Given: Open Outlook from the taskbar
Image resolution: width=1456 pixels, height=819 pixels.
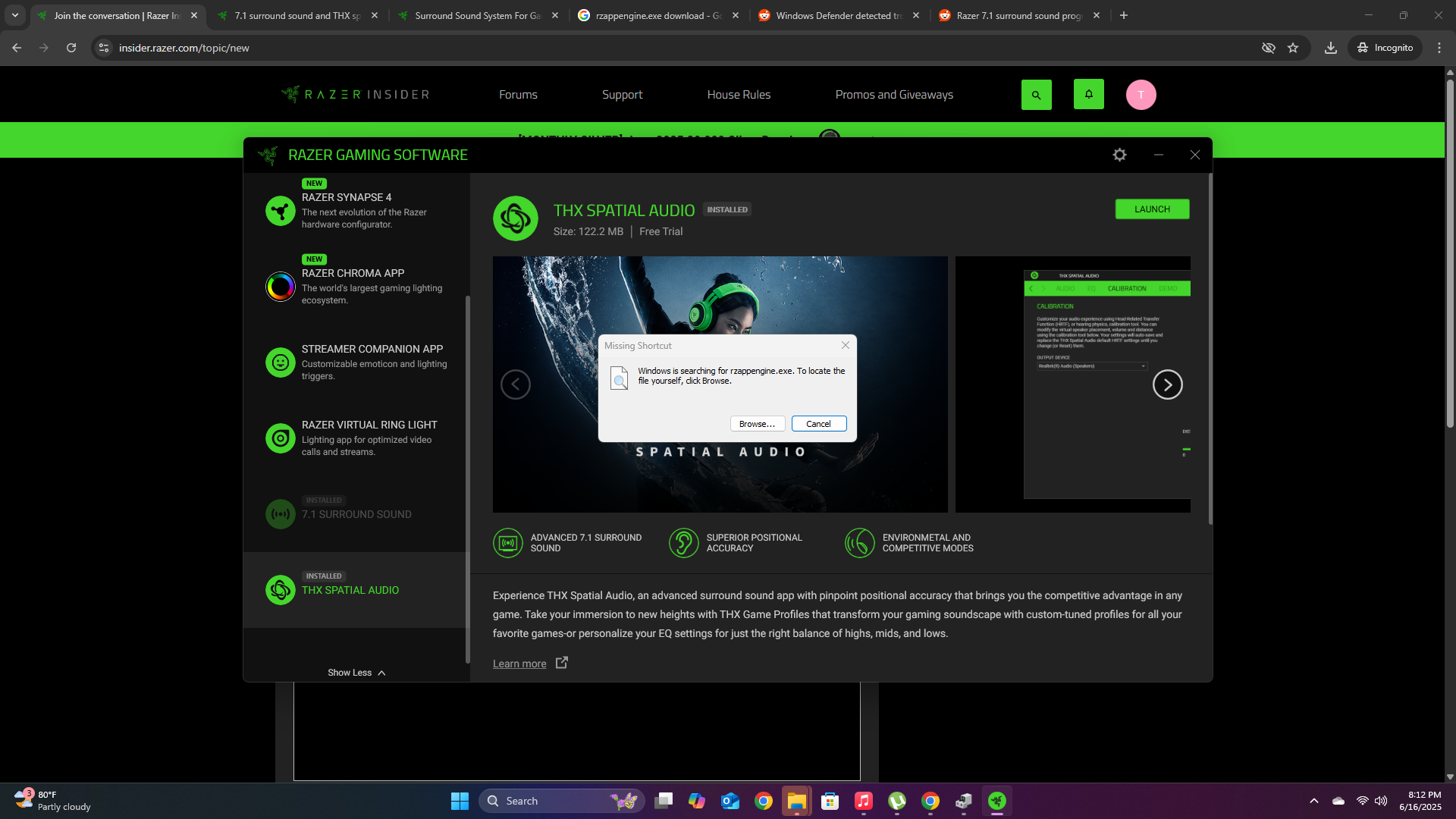Looking at the screenshot, I should (730, 801).
